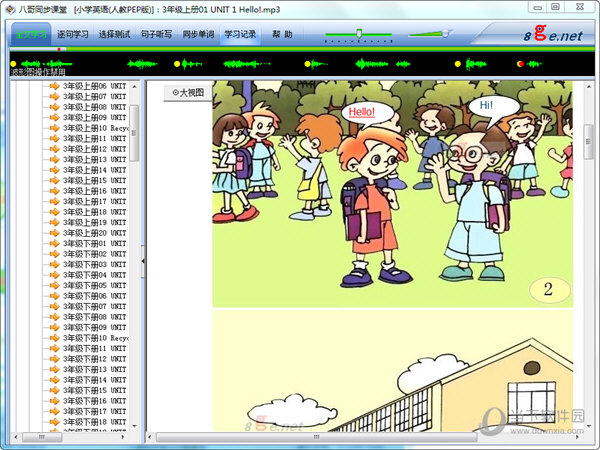Click content pane vertical scrollbar thumb

[x=589, y=142]
